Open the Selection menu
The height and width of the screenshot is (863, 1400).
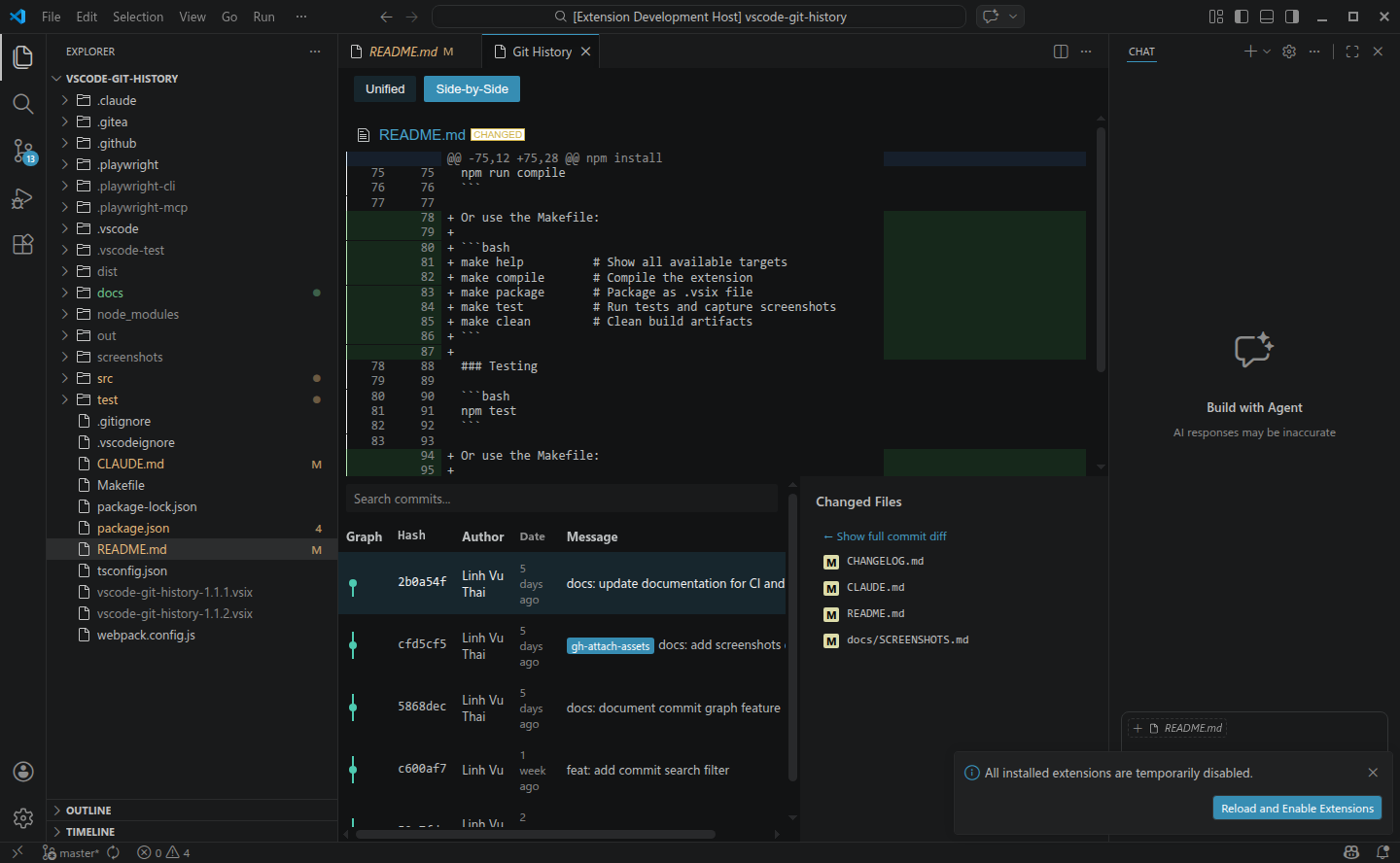138,17
